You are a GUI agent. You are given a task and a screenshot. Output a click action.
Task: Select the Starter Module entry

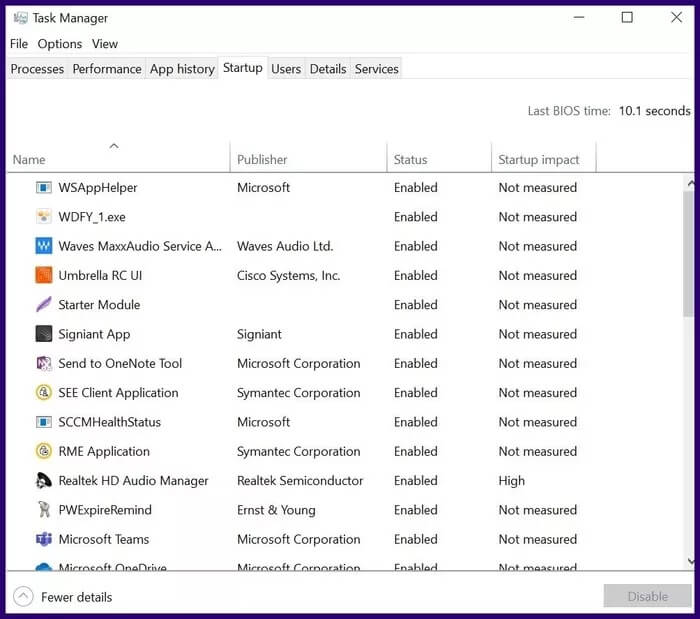pos(99,305)
